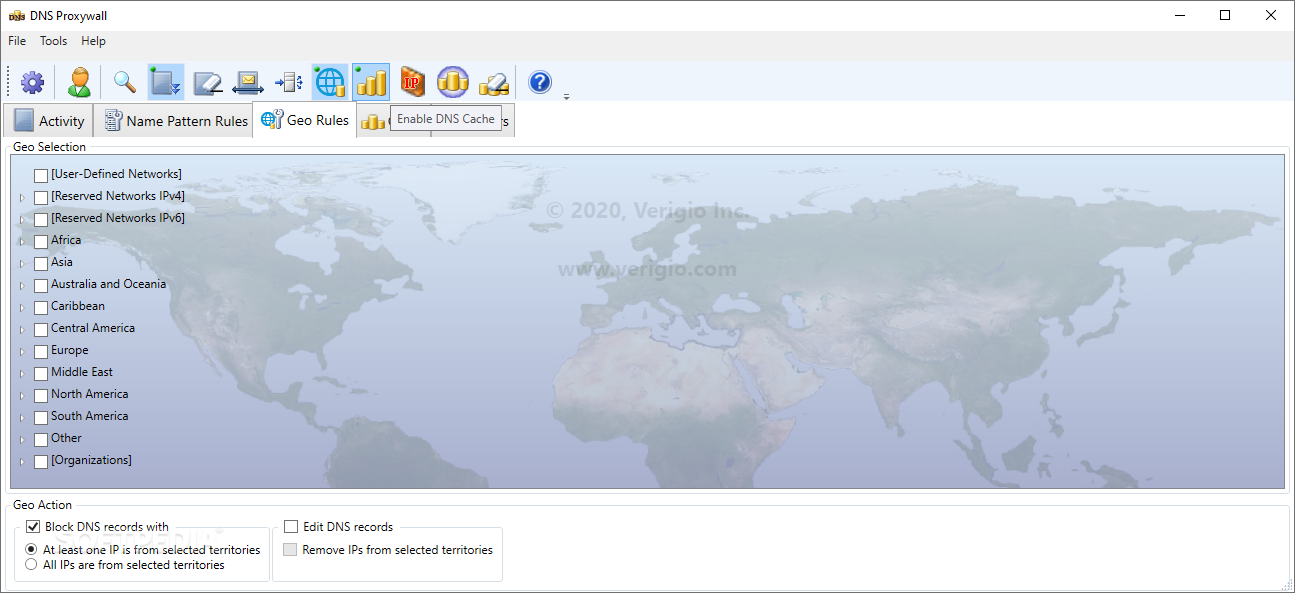Check the Central America checkbox
This screenshot has width=1295, height=593.
point(41,329)
